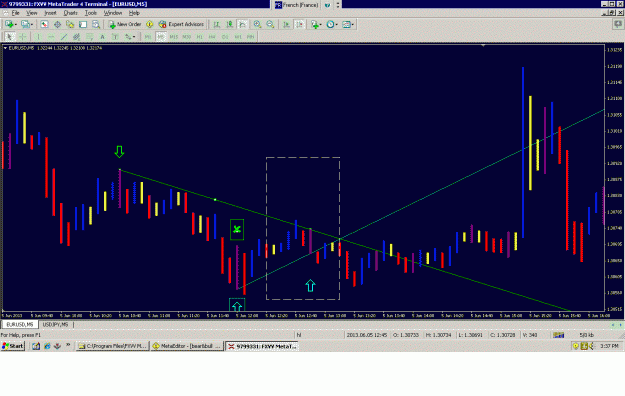The height and width of the screenshot is (396, 625).
Task: Expand the Arrows tool dropdown arrow
Action: tap(134, 37)
